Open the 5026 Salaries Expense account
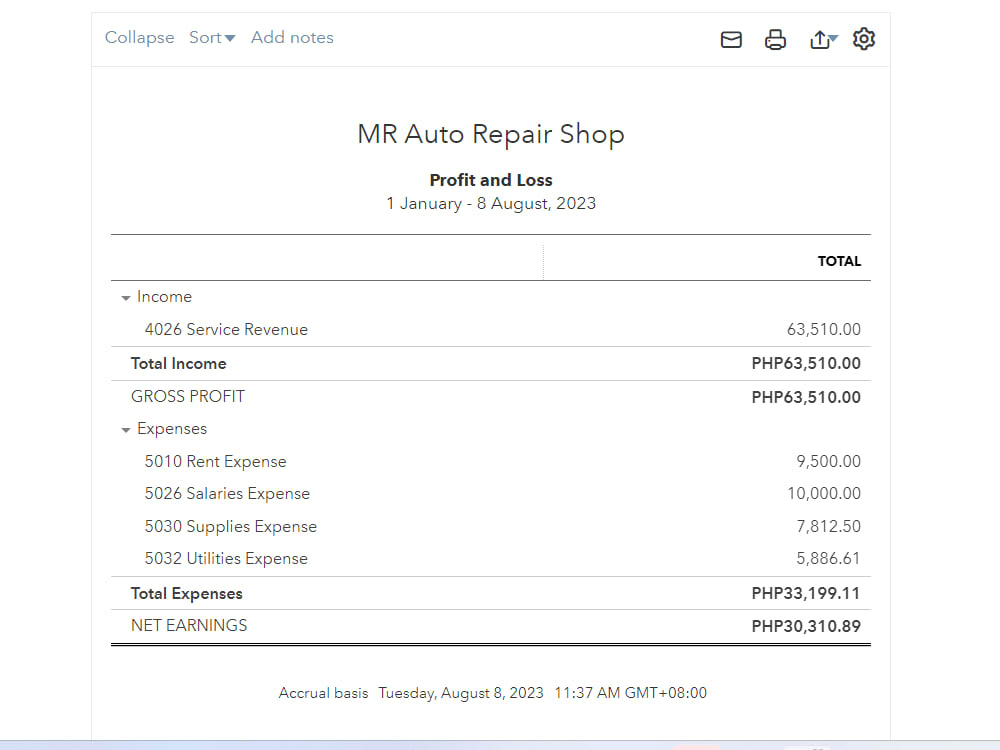 tap(227, 493)
